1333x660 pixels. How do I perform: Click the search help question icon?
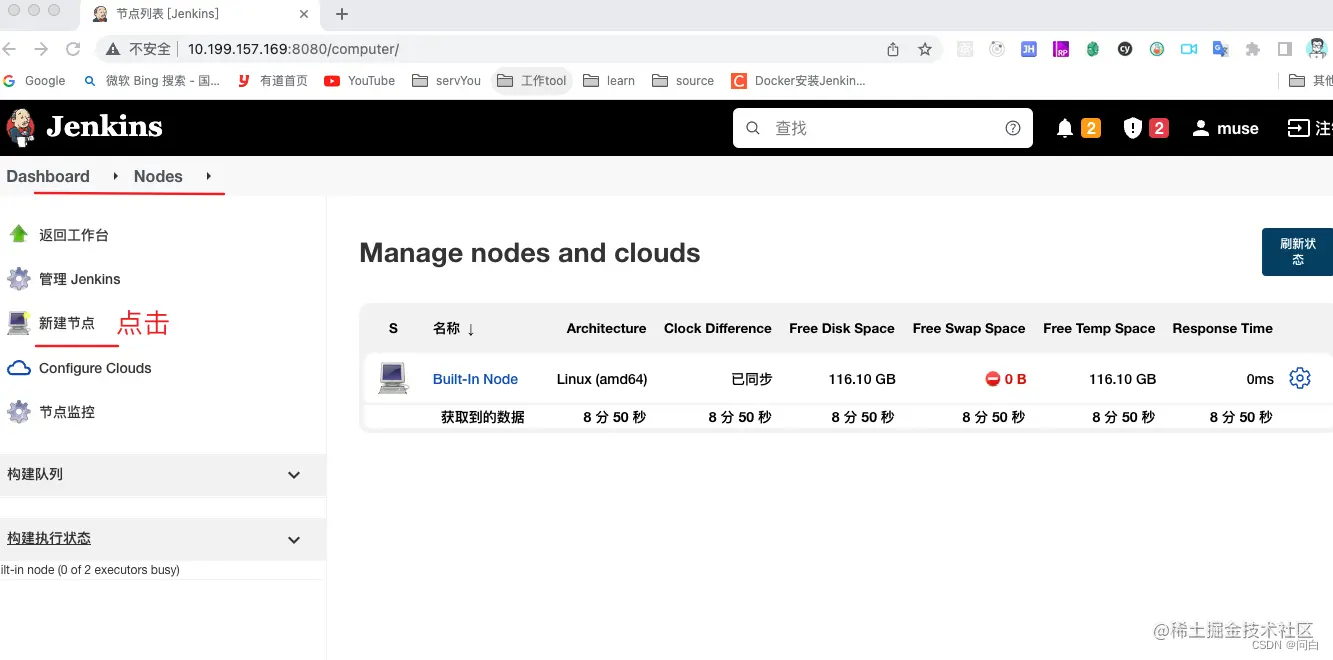tap(1013, 128)
